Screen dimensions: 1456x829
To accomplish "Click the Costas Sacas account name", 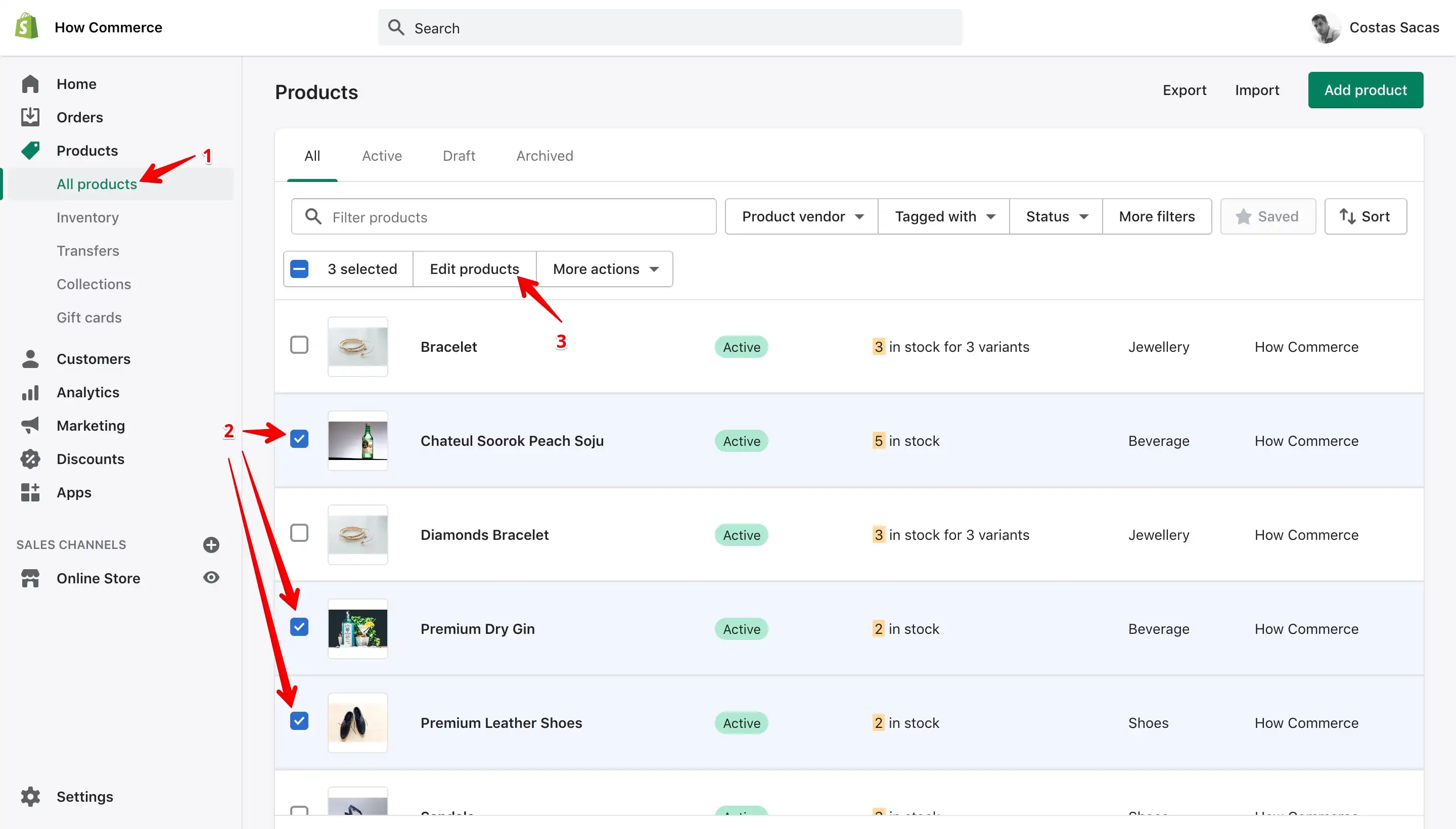I will [1394, 27].
